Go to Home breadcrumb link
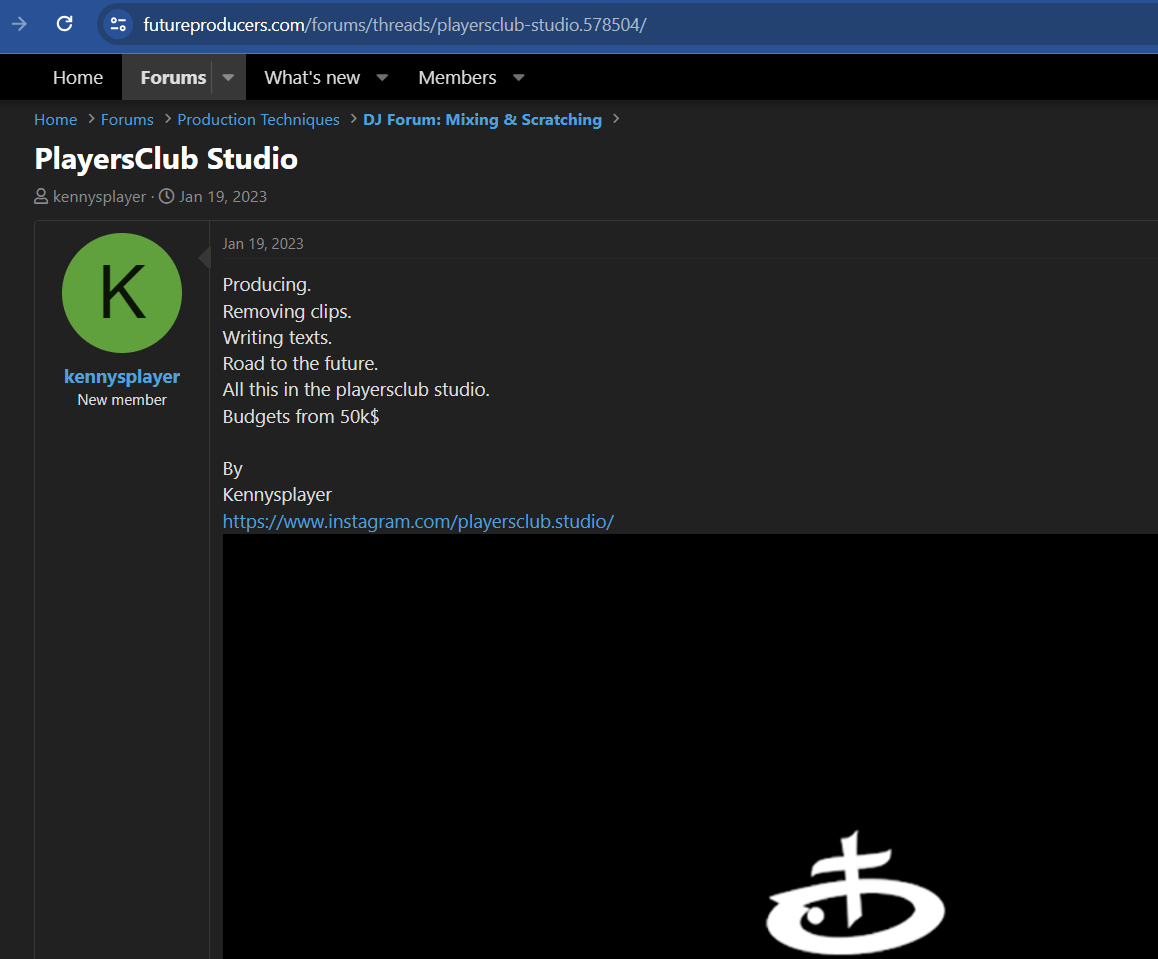The image size is (1158, 959). [x=55, y=120]
